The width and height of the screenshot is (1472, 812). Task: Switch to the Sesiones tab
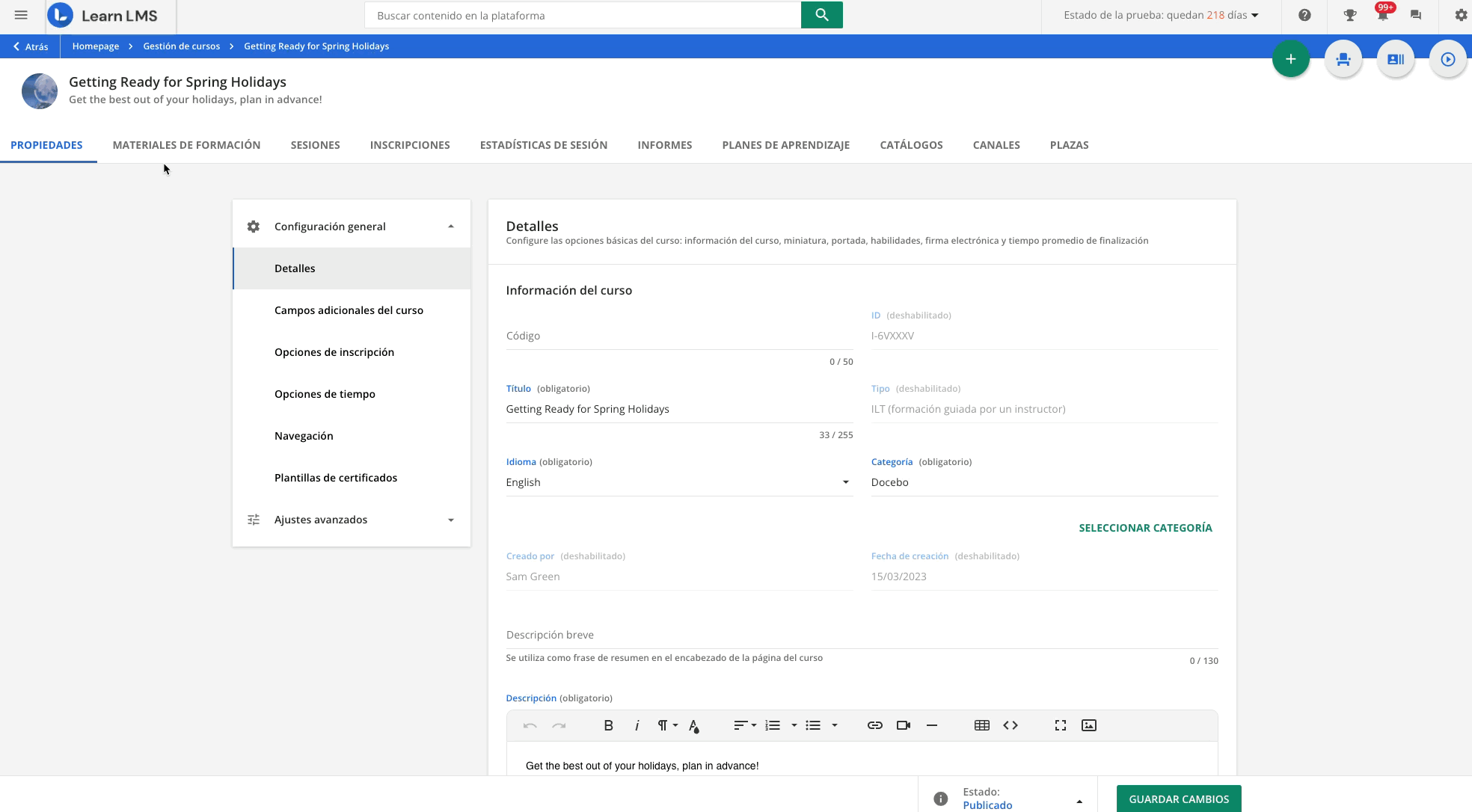[315, 145]
